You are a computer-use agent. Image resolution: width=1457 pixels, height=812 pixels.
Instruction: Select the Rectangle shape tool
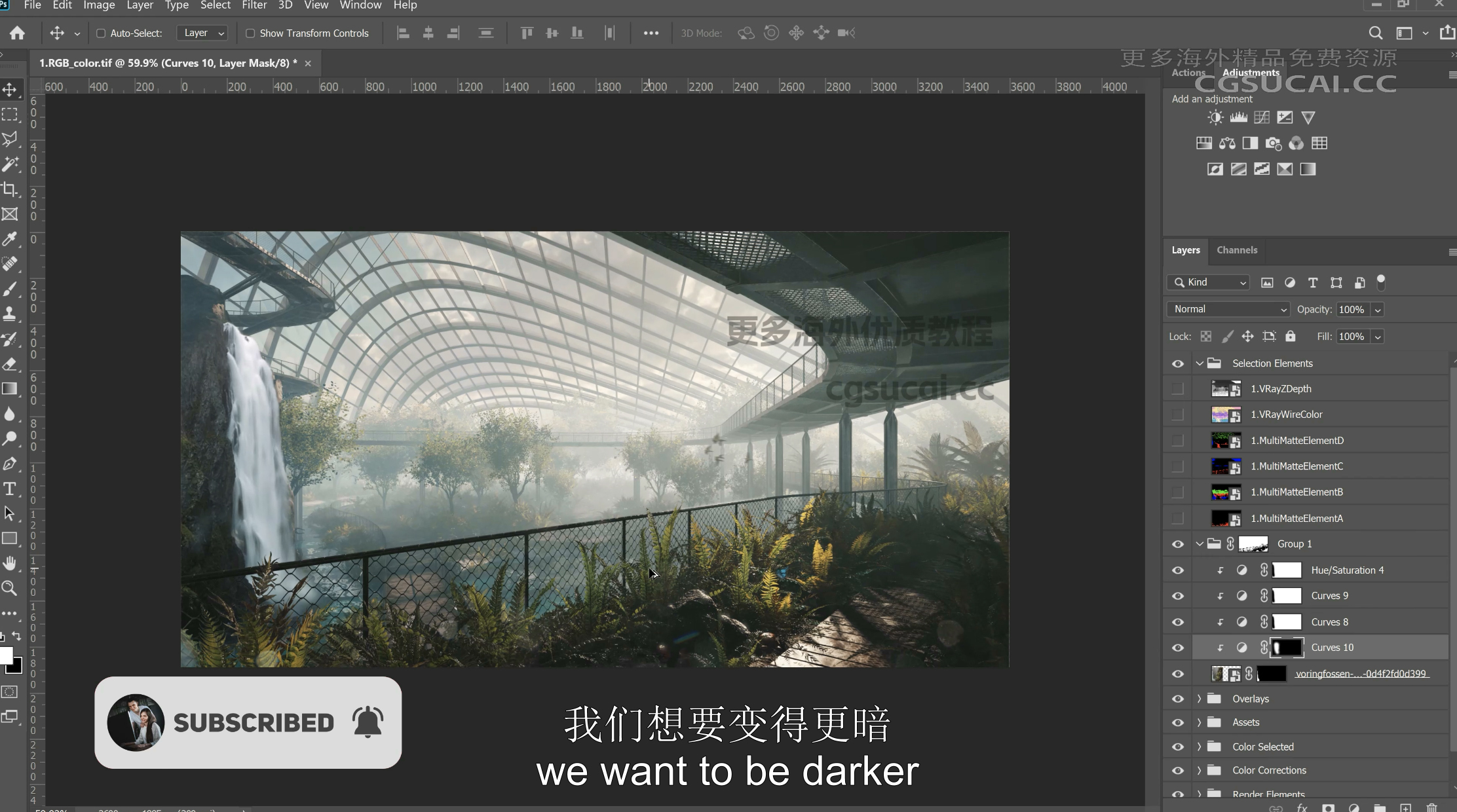tap(10, 538)
